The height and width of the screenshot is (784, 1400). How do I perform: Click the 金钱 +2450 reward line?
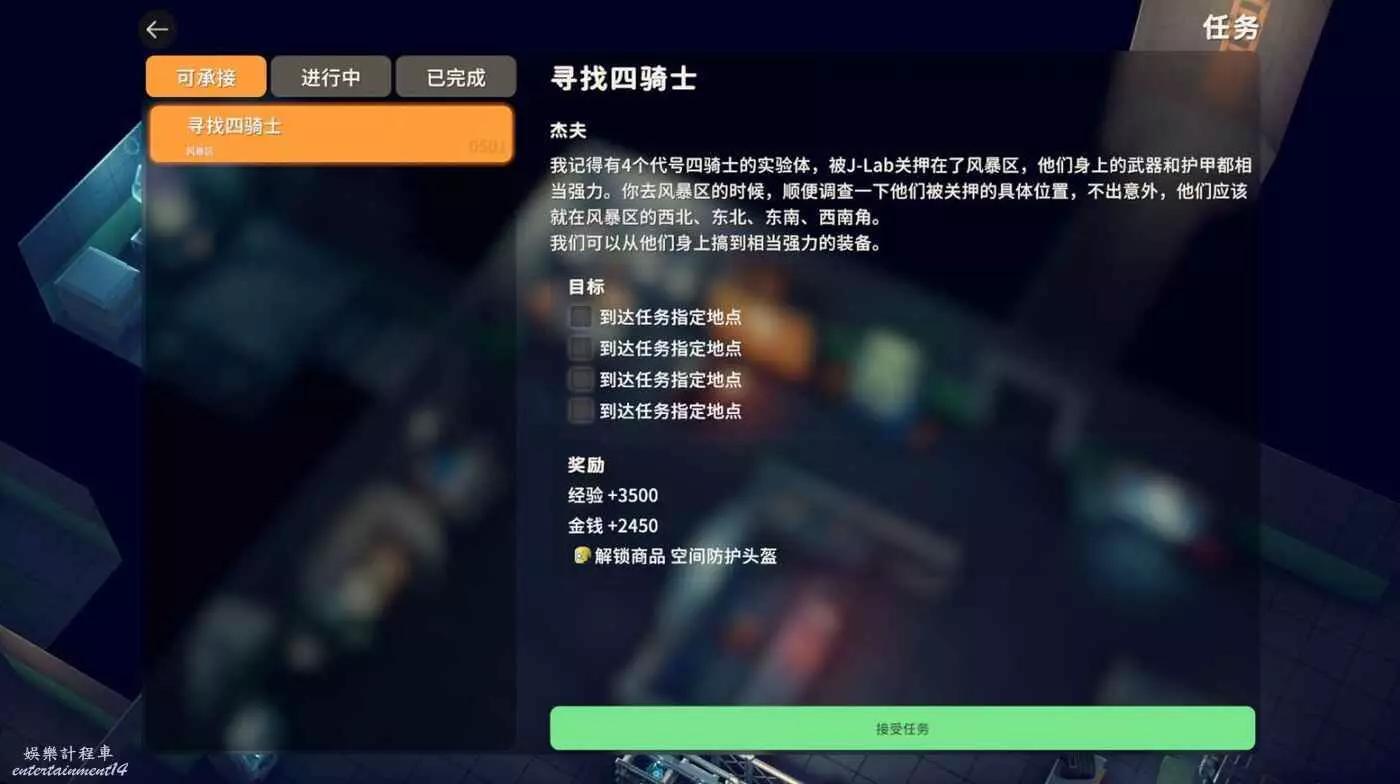point(613,526)
